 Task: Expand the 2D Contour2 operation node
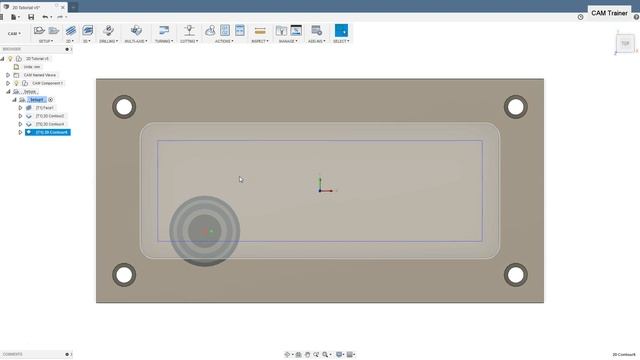tap(20, 116)
